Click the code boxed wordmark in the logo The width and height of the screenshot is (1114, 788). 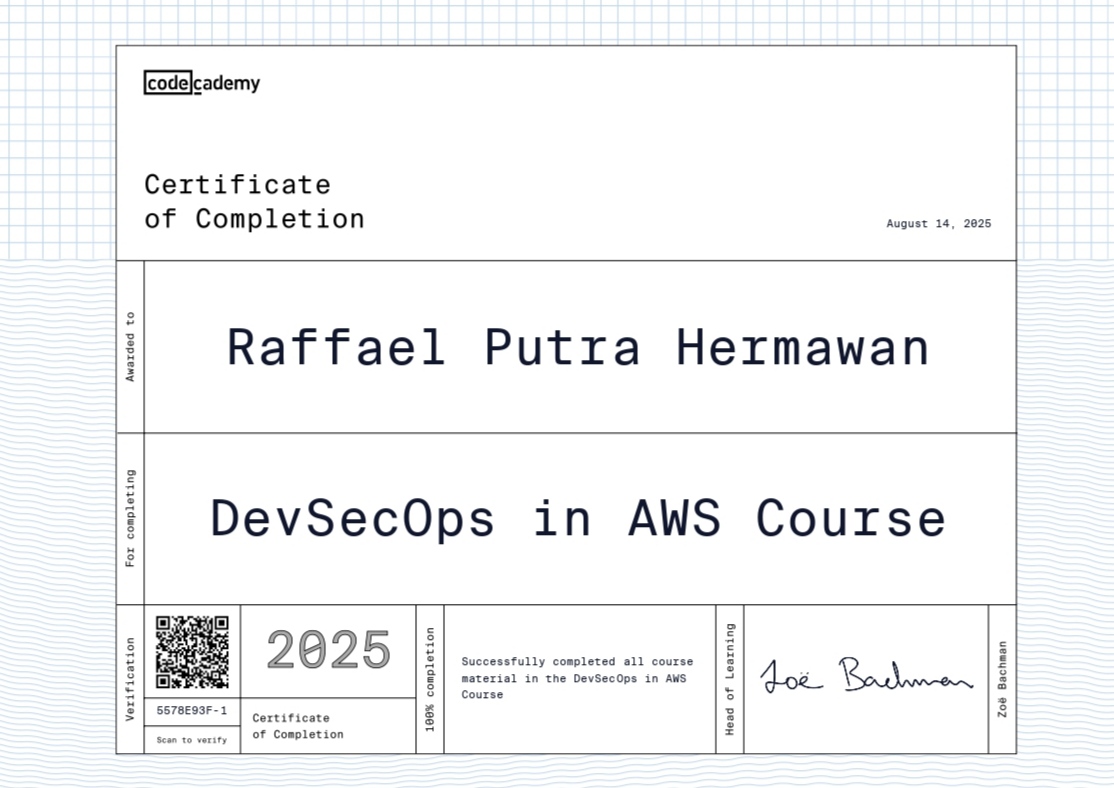click(167, 83)
